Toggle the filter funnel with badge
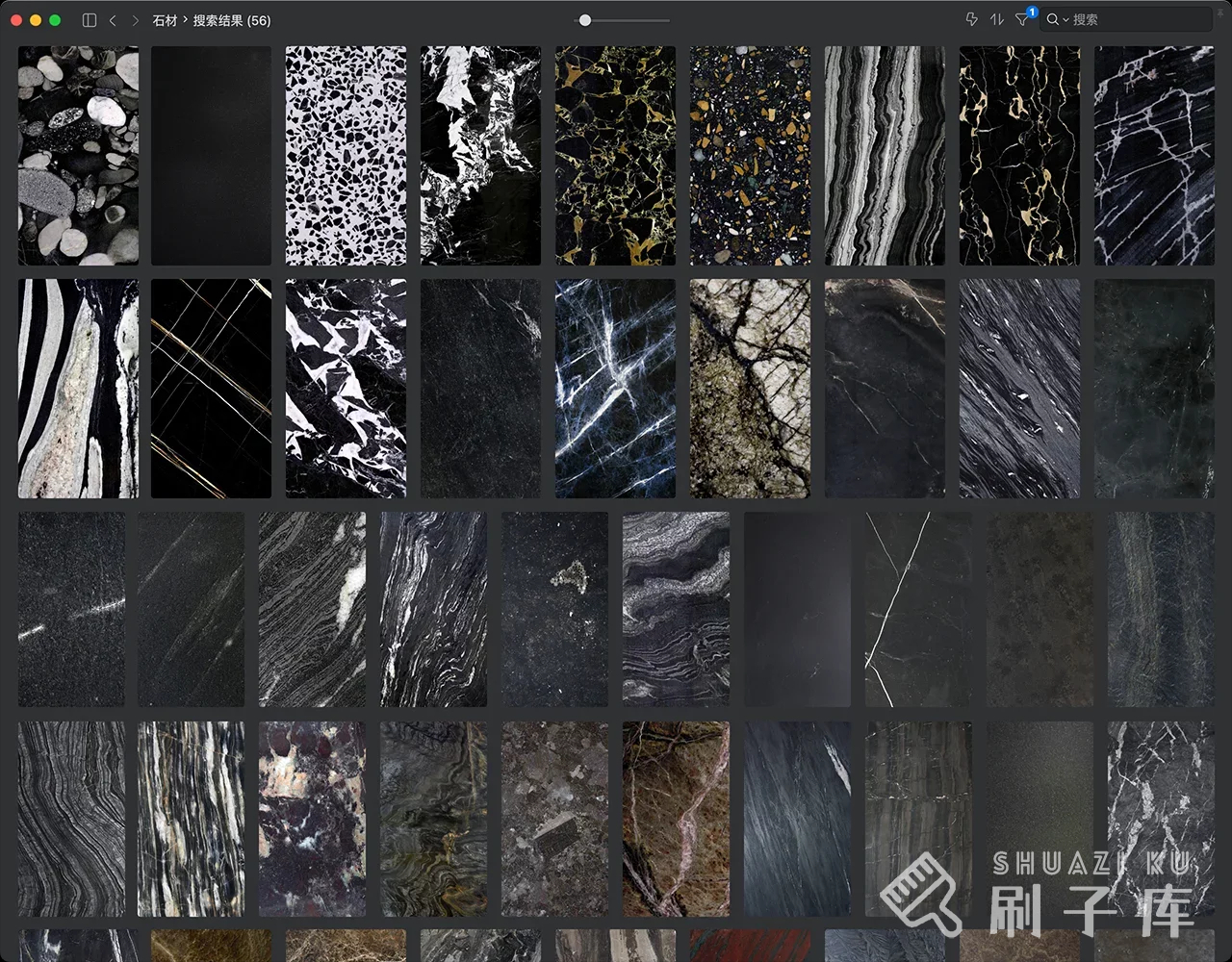The width and height of the screenshot is (1232, 962). (x=1022, y=20)
